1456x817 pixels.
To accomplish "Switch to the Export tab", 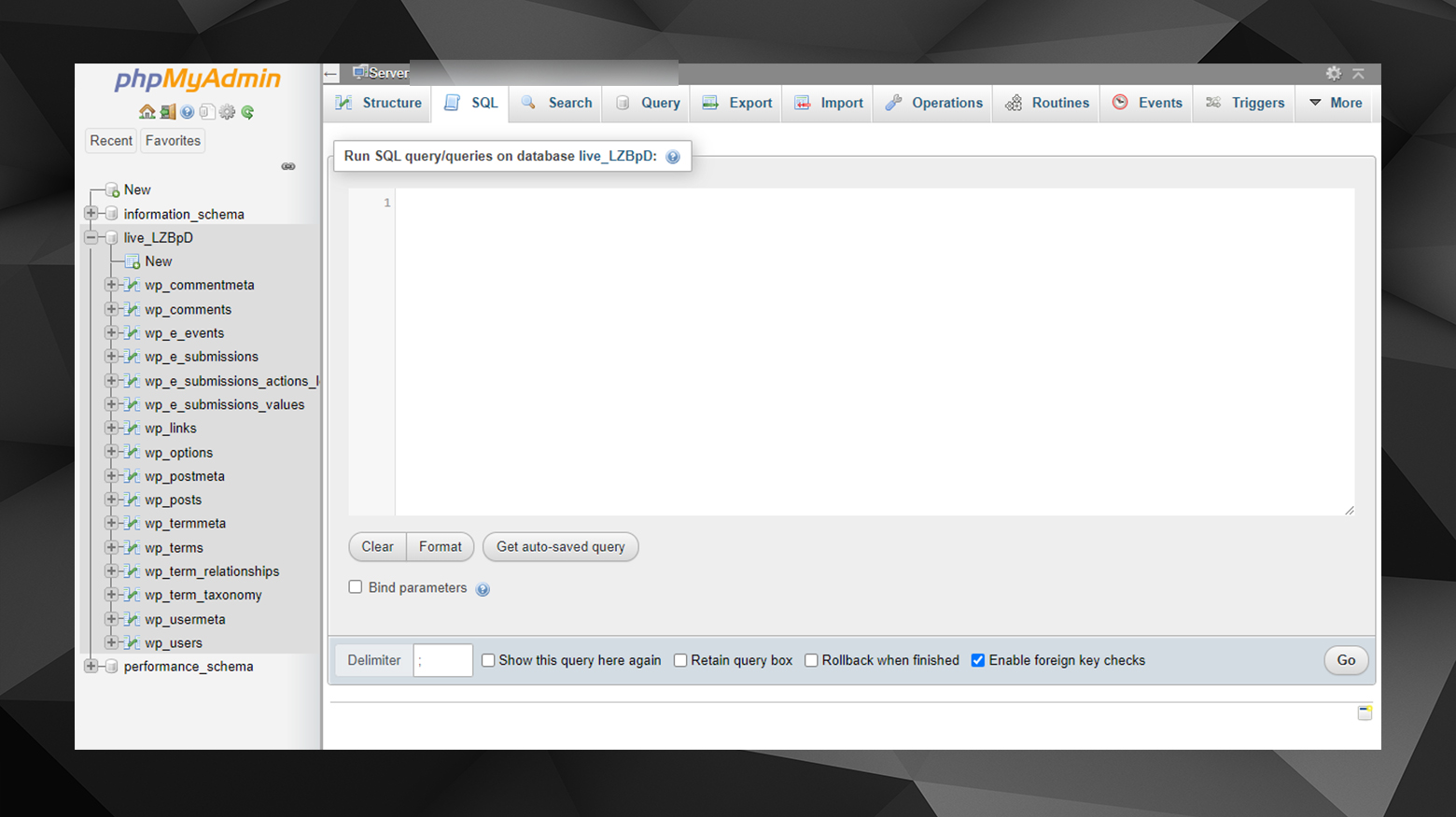I will pyautogui.click(x=737, y=103).
